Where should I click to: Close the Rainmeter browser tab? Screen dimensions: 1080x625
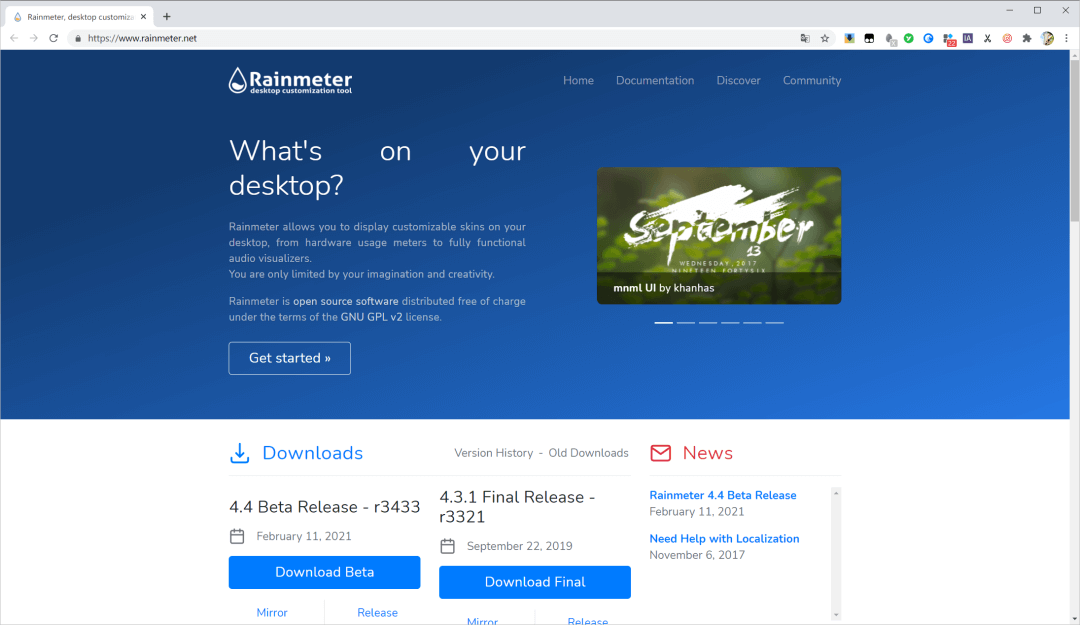coord(143,17)
